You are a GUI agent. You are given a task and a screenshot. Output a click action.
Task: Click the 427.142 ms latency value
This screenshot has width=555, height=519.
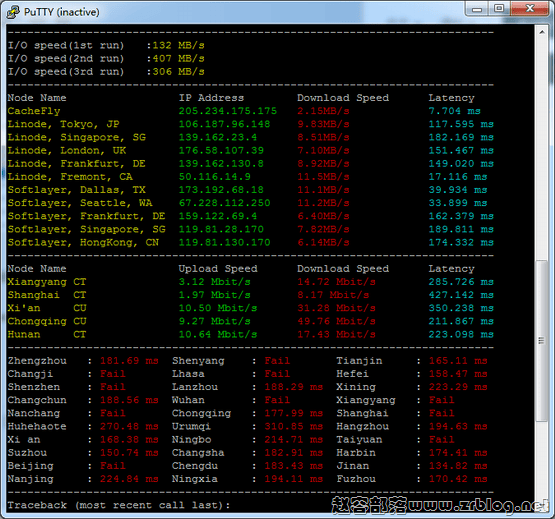click(x=461, y=295)
